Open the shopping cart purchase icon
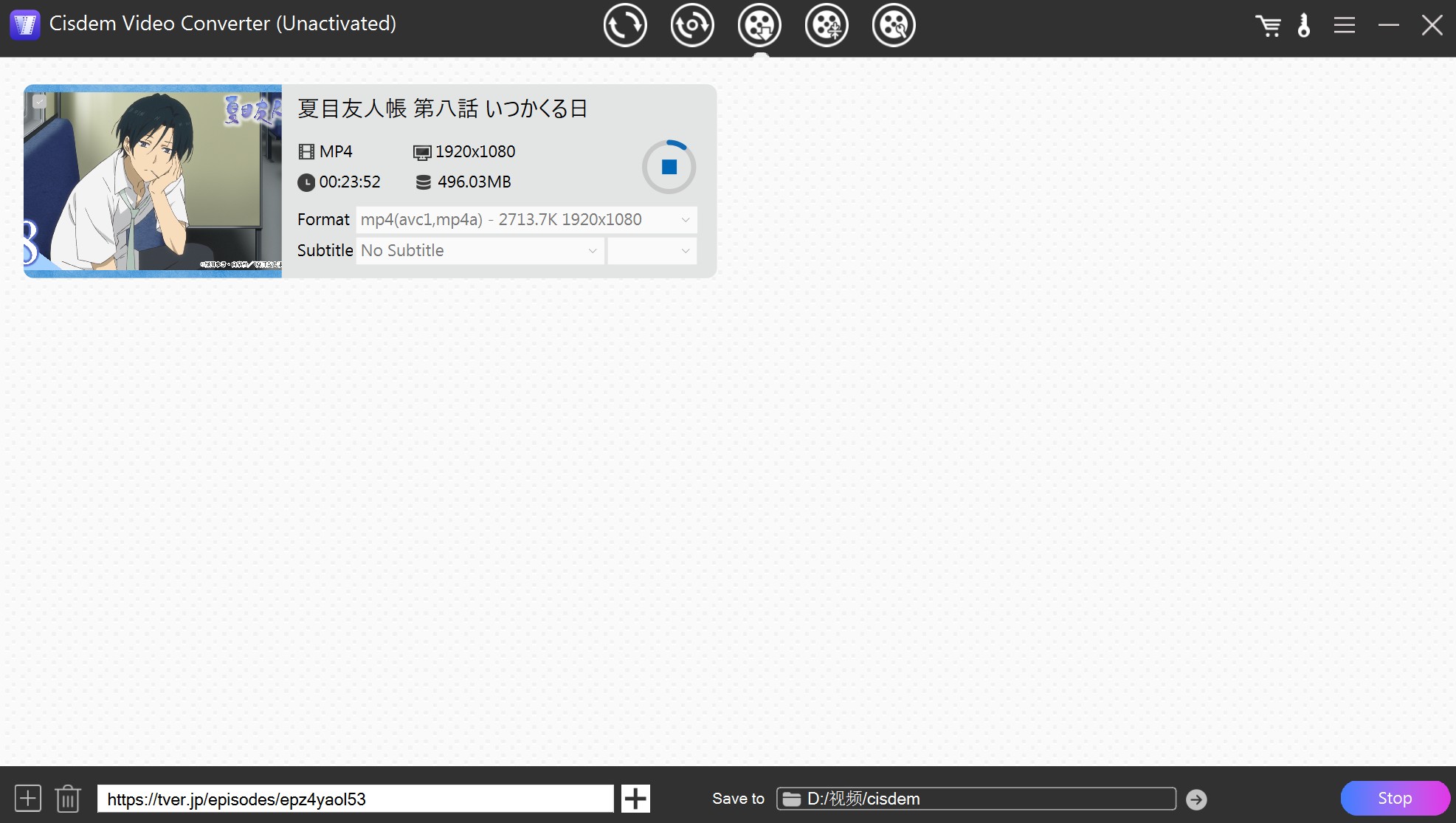1456x823 pixels. pyautogui.click(x=1268, y=26)
